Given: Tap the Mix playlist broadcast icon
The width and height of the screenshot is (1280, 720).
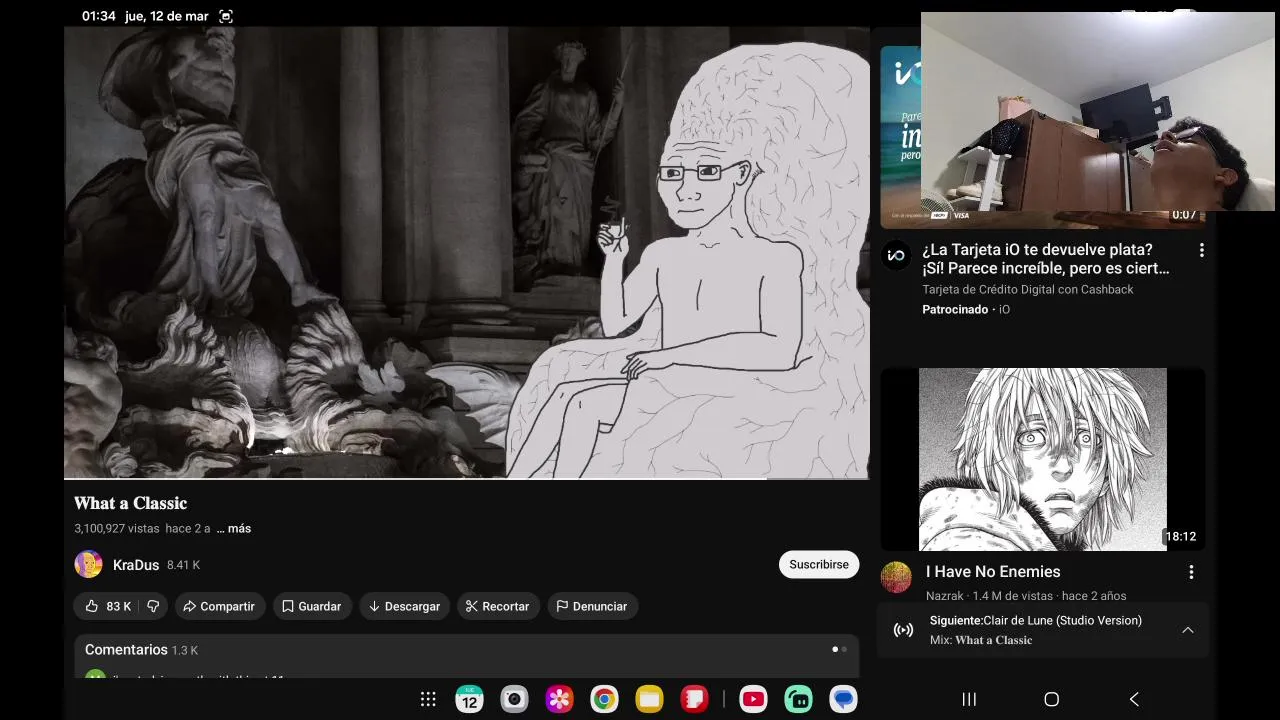Looking at the screenshot, I should [x=903, y=630].
